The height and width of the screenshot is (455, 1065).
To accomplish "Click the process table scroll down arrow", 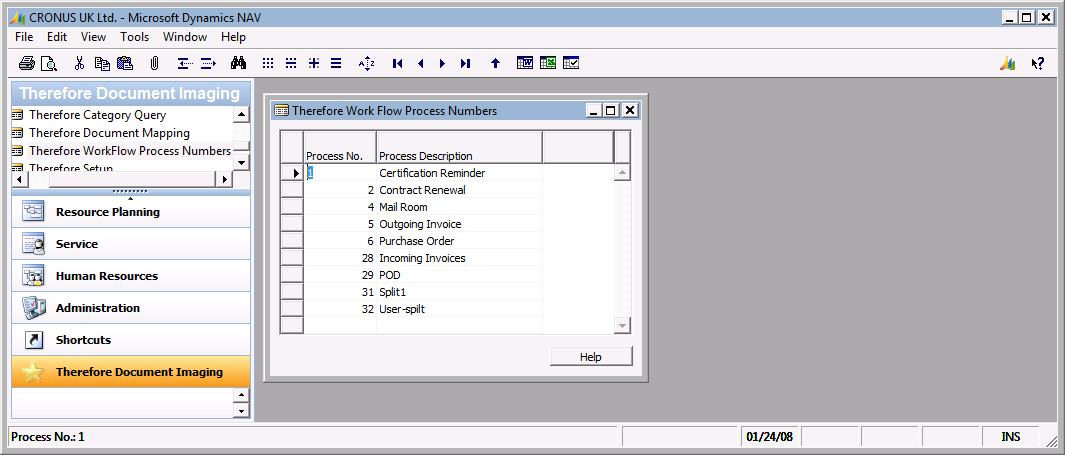I will [x=622, y=326].
